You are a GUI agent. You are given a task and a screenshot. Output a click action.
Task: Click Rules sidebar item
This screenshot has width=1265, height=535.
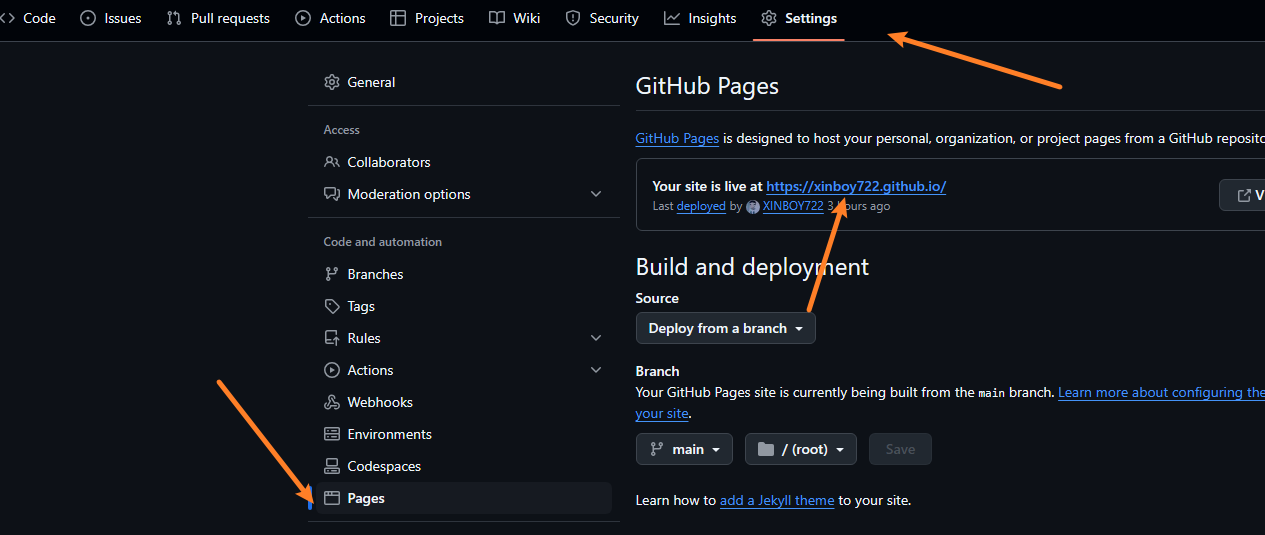point(463,338)
